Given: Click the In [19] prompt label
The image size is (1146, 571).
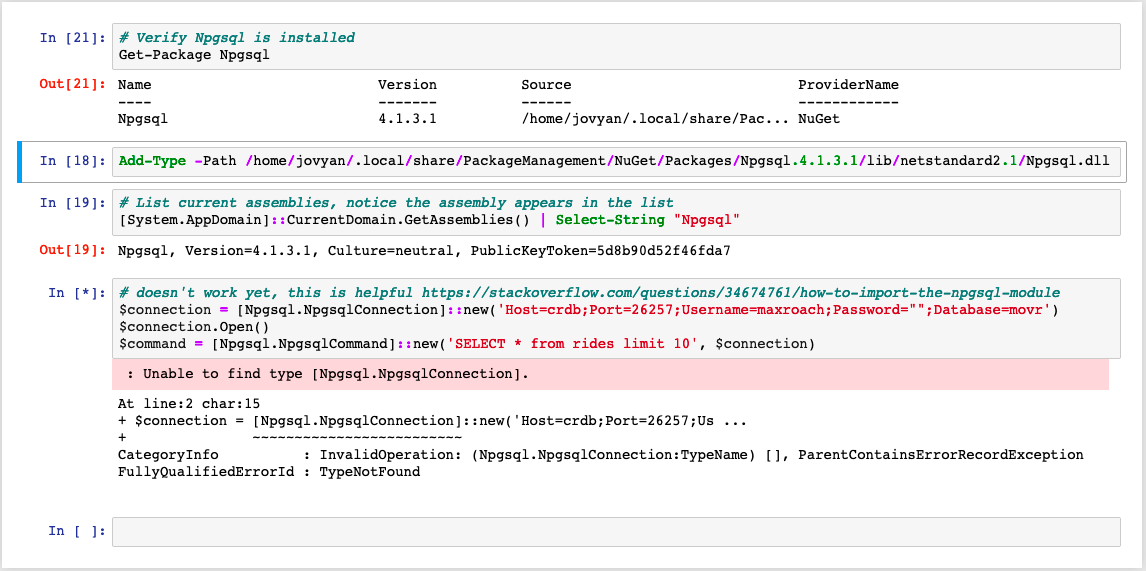Looking at the screenshot, I should tap(72, 204).
